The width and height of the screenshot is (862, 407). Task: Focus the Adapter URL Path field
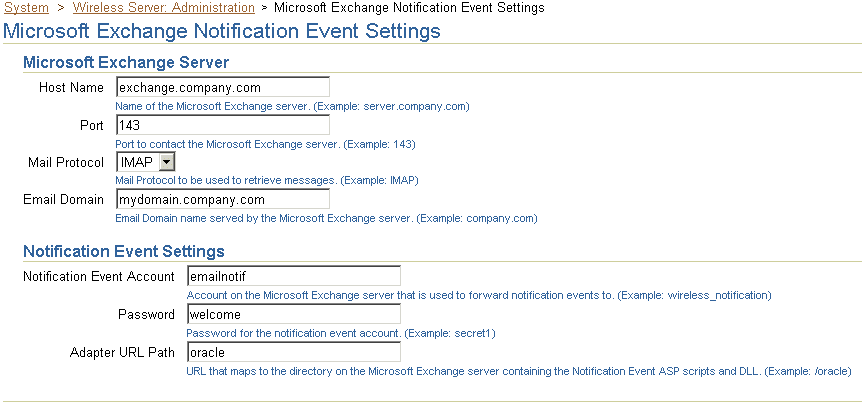pos(294,353)
